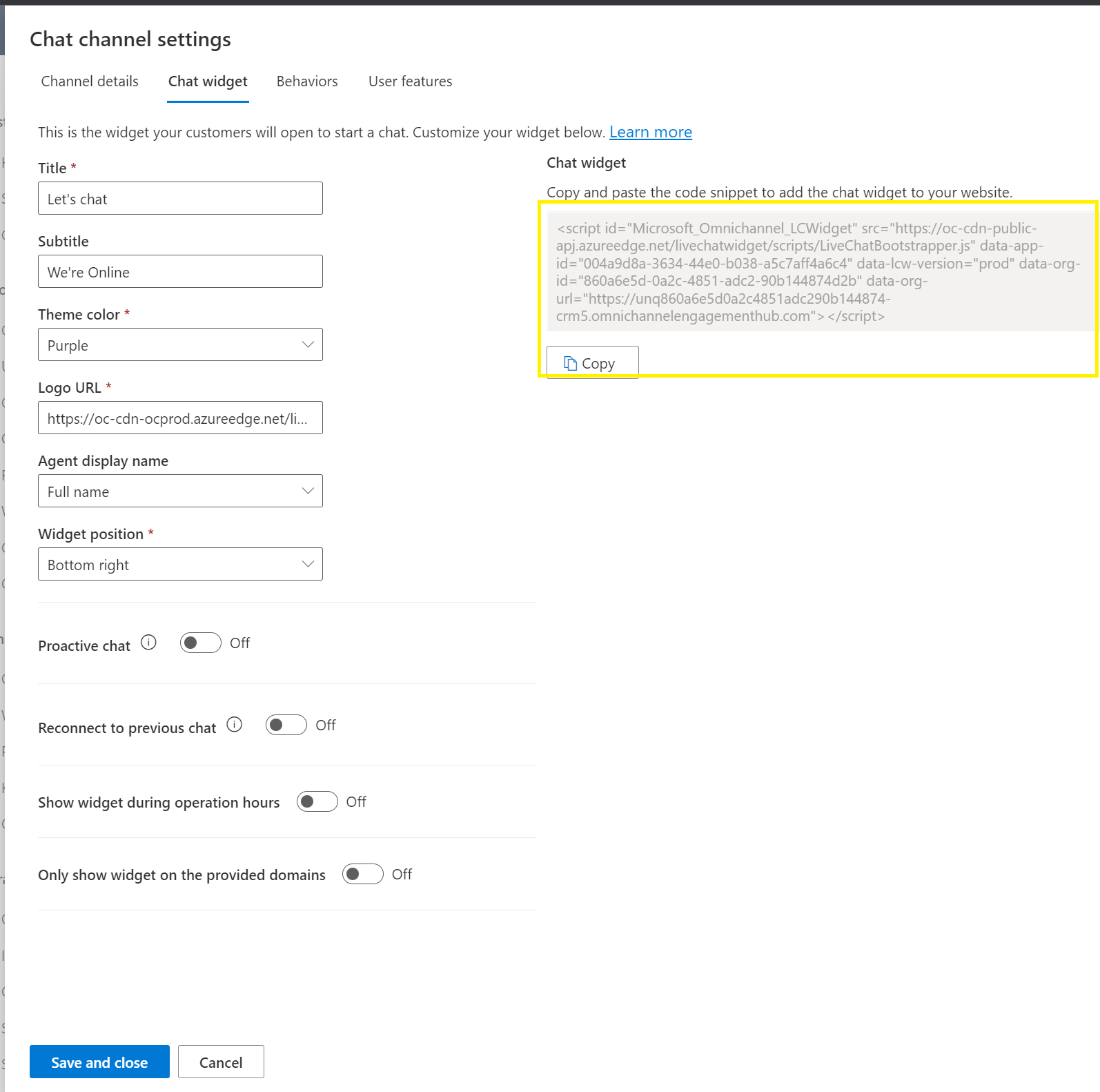The width and height of the screenshot is (1100, 1092).
Task: Toggle Only show widget on provided domains
Action: pyautogui.click(x=363, y=874)
